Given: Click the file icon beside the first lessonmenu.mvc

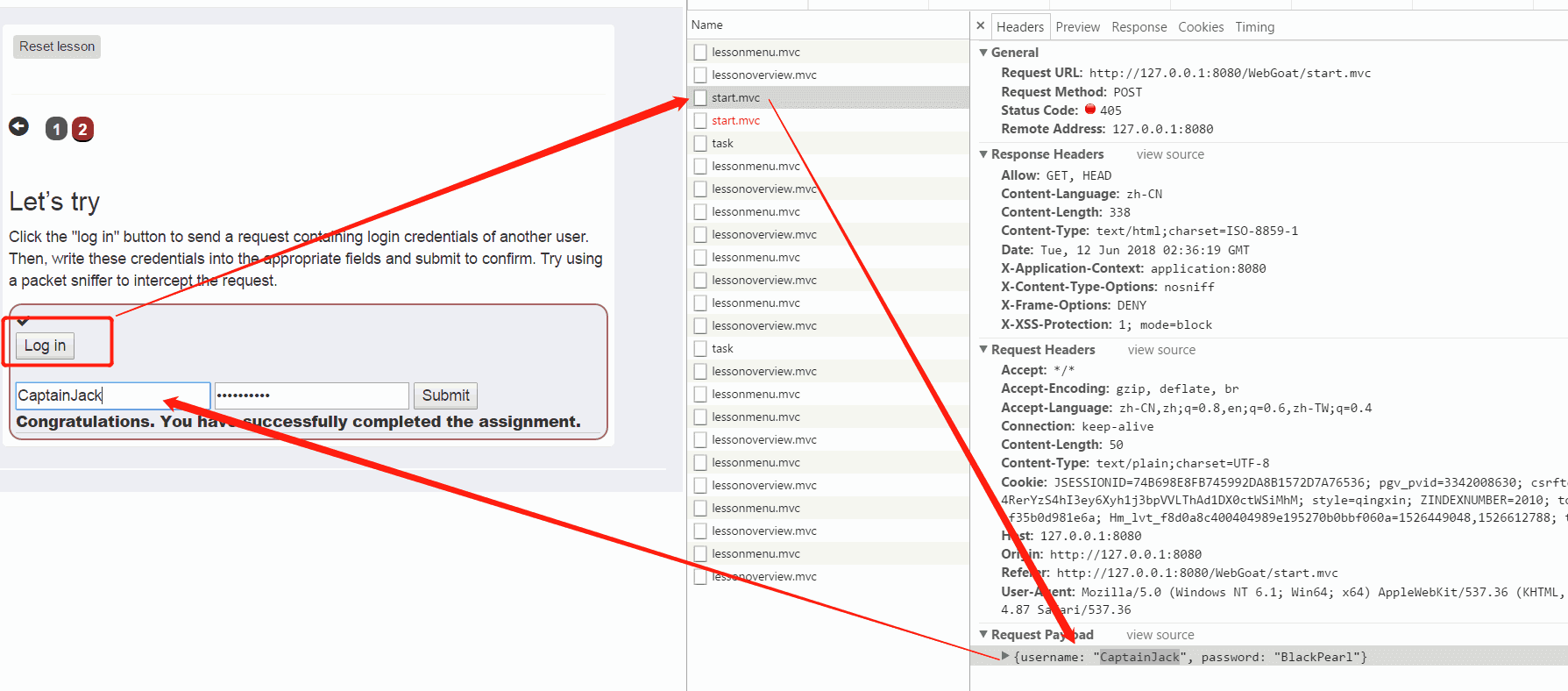Looking at the screenshot, I should coord(699,53).
